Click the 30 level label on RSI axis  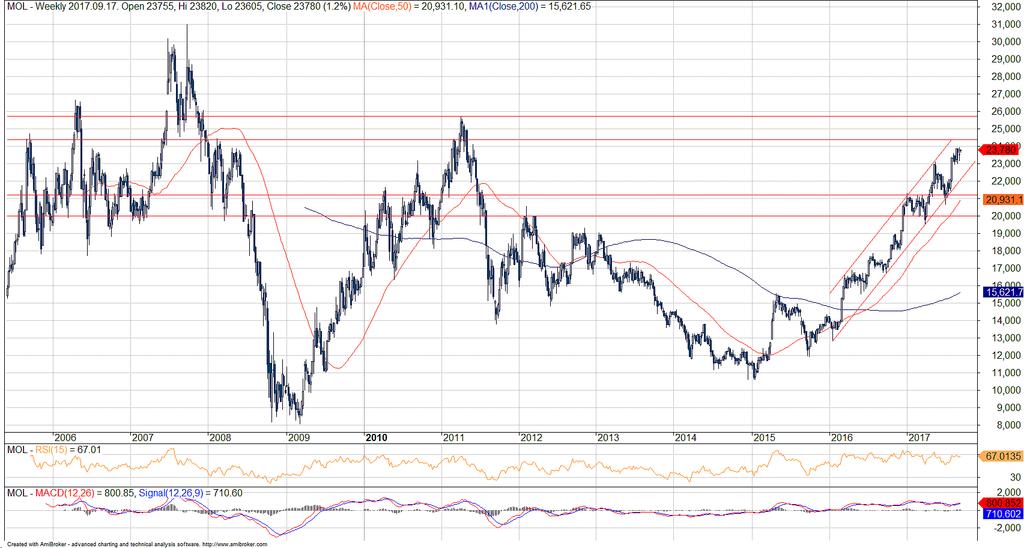[x=1014, y=477]
